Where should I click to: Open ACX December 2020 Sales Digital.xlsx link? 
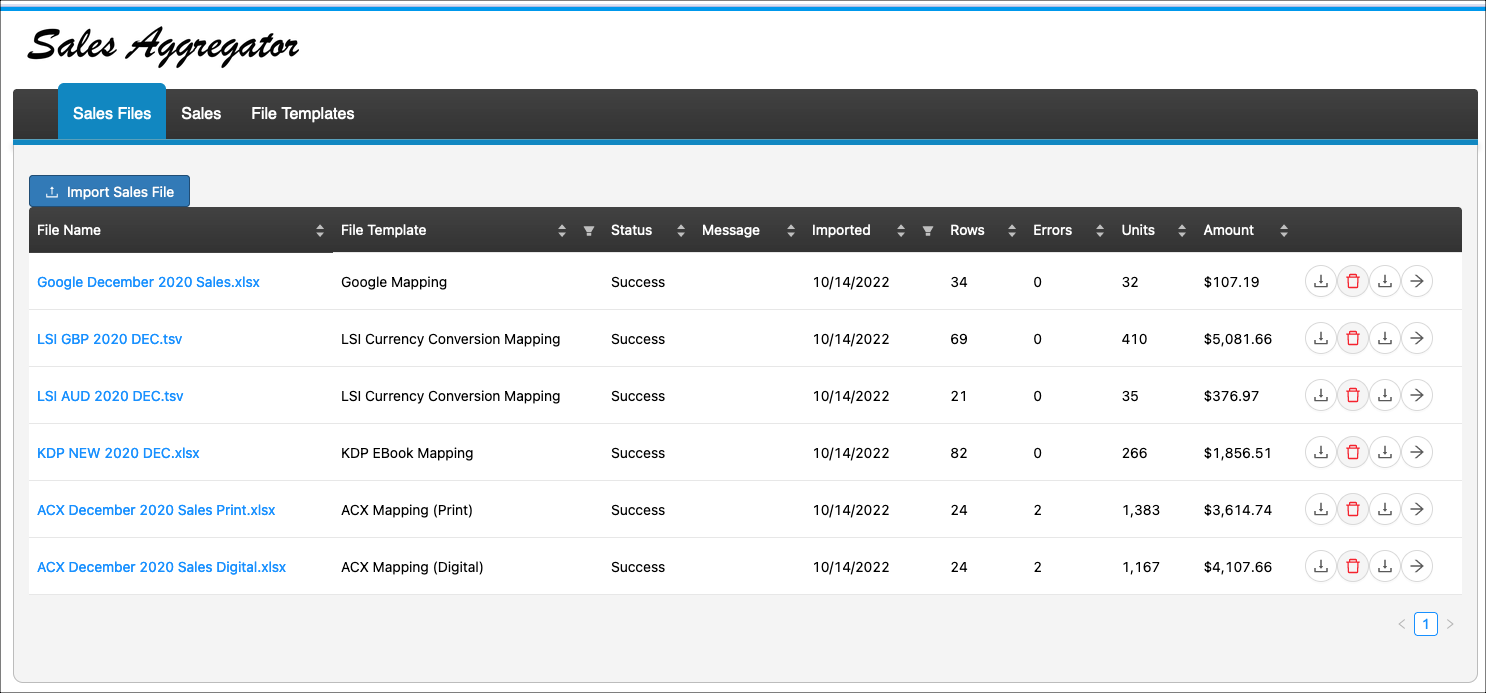tap(161, 567)
